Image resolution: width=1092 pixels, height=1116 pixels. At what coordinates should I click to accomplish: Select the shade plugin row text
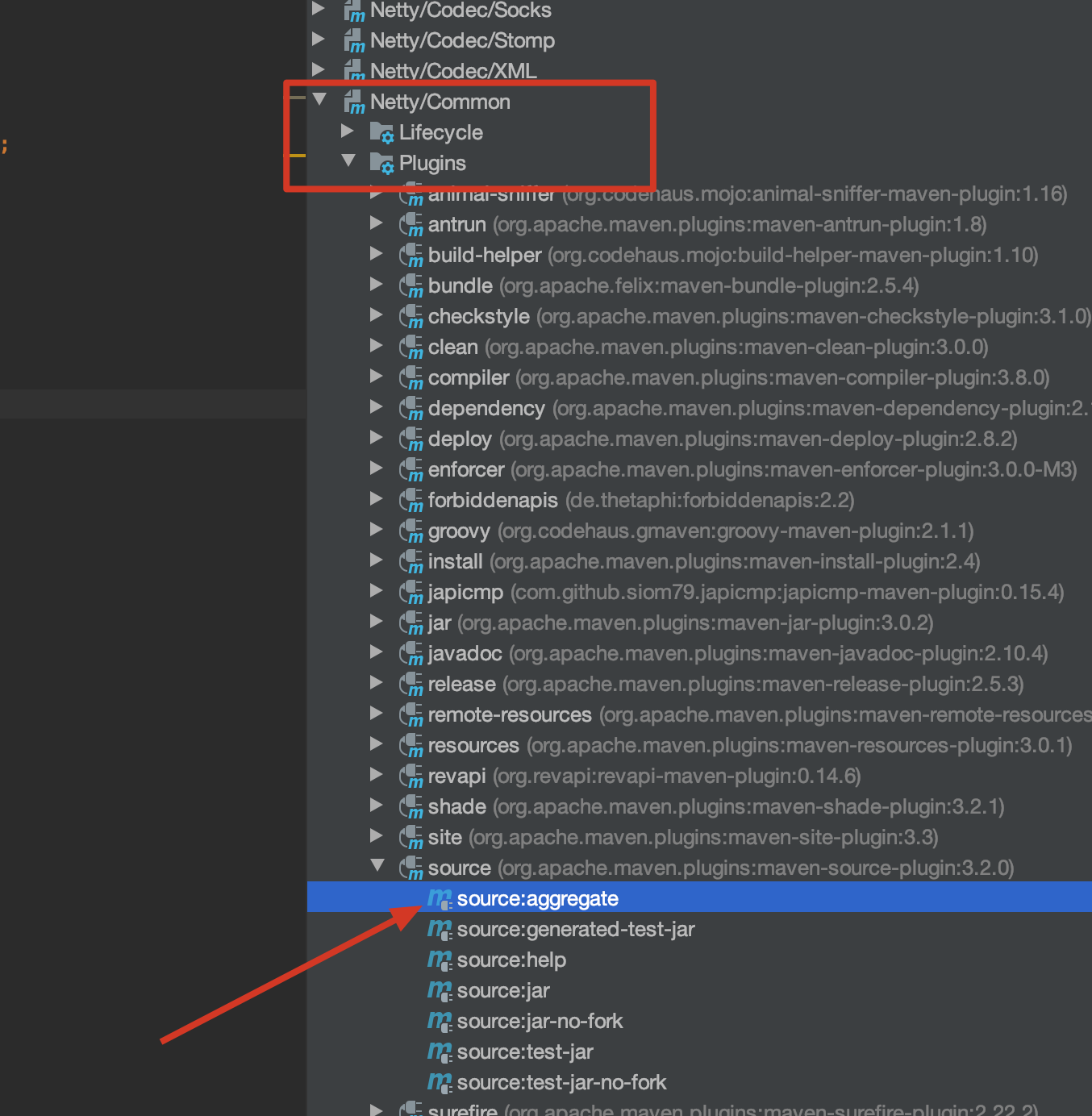point(716,806)
